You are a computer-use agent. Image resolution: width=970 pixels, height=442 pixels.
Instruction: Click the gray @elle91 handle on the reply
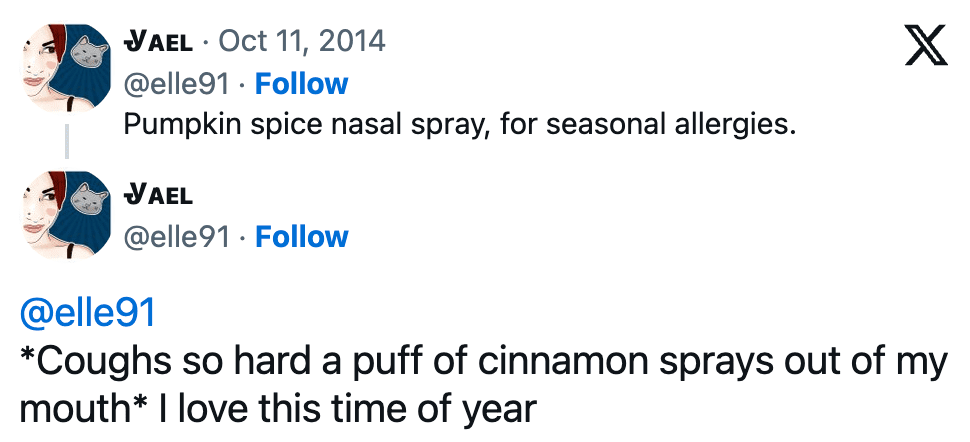[x=175, y=237]
